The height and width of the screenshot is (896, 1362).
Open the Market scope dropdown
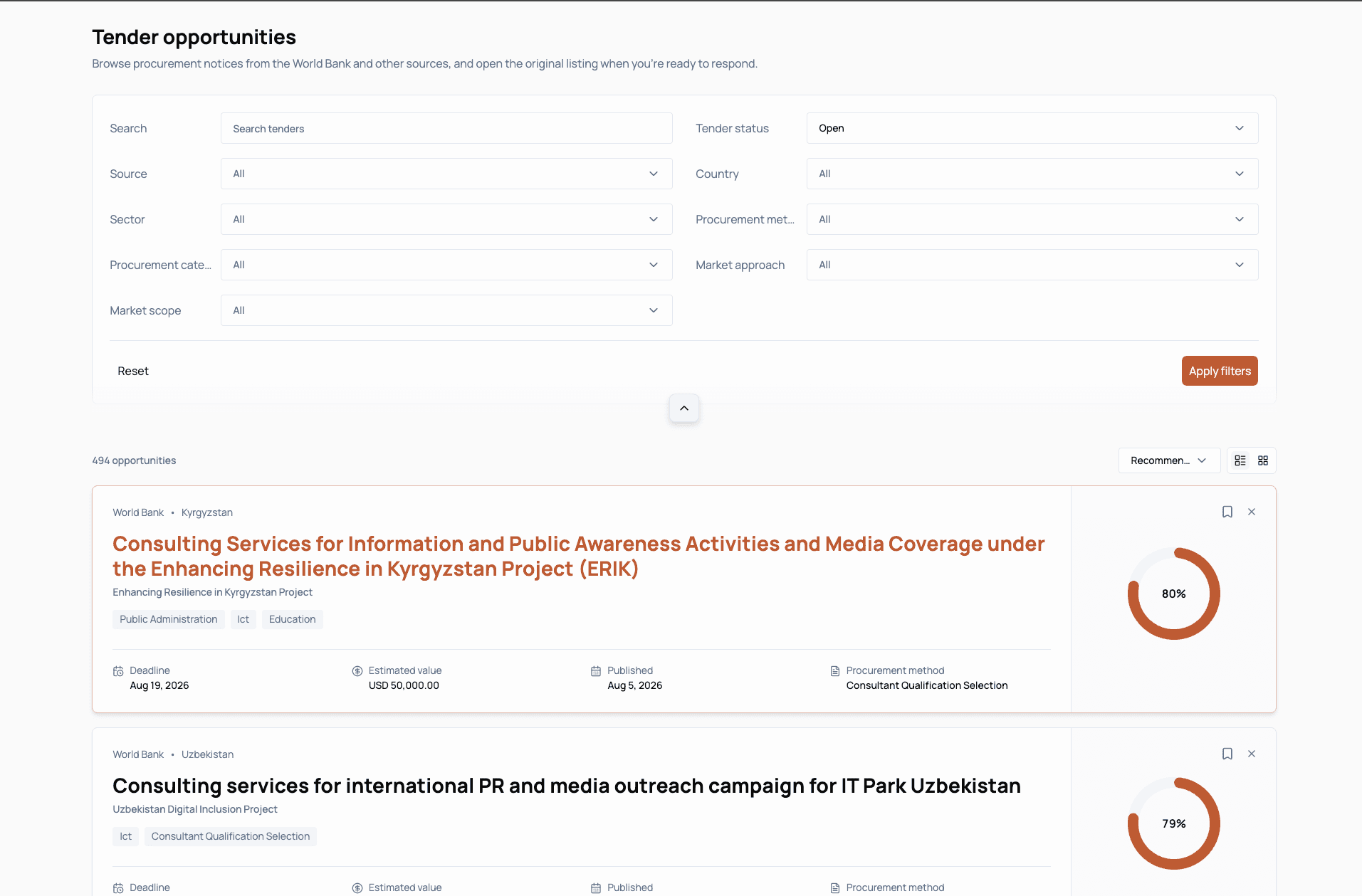coord(446,310)
